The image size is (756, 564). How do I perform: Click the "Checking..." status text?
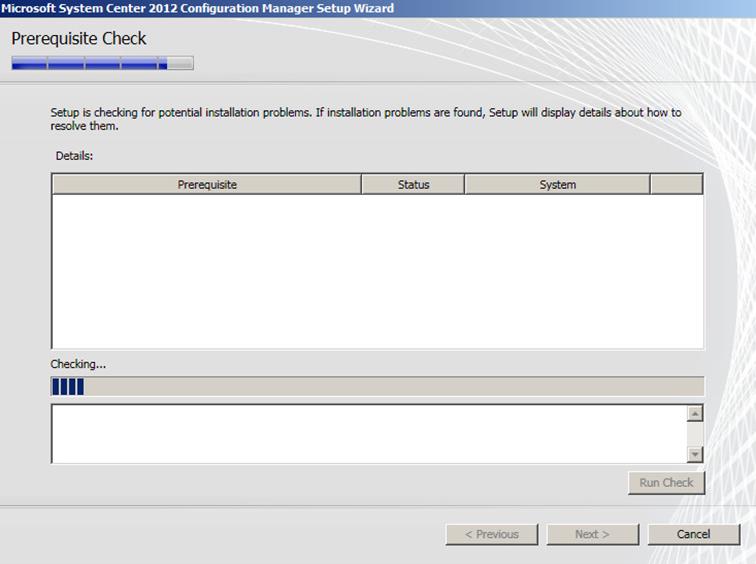click(x=78, y=364)
